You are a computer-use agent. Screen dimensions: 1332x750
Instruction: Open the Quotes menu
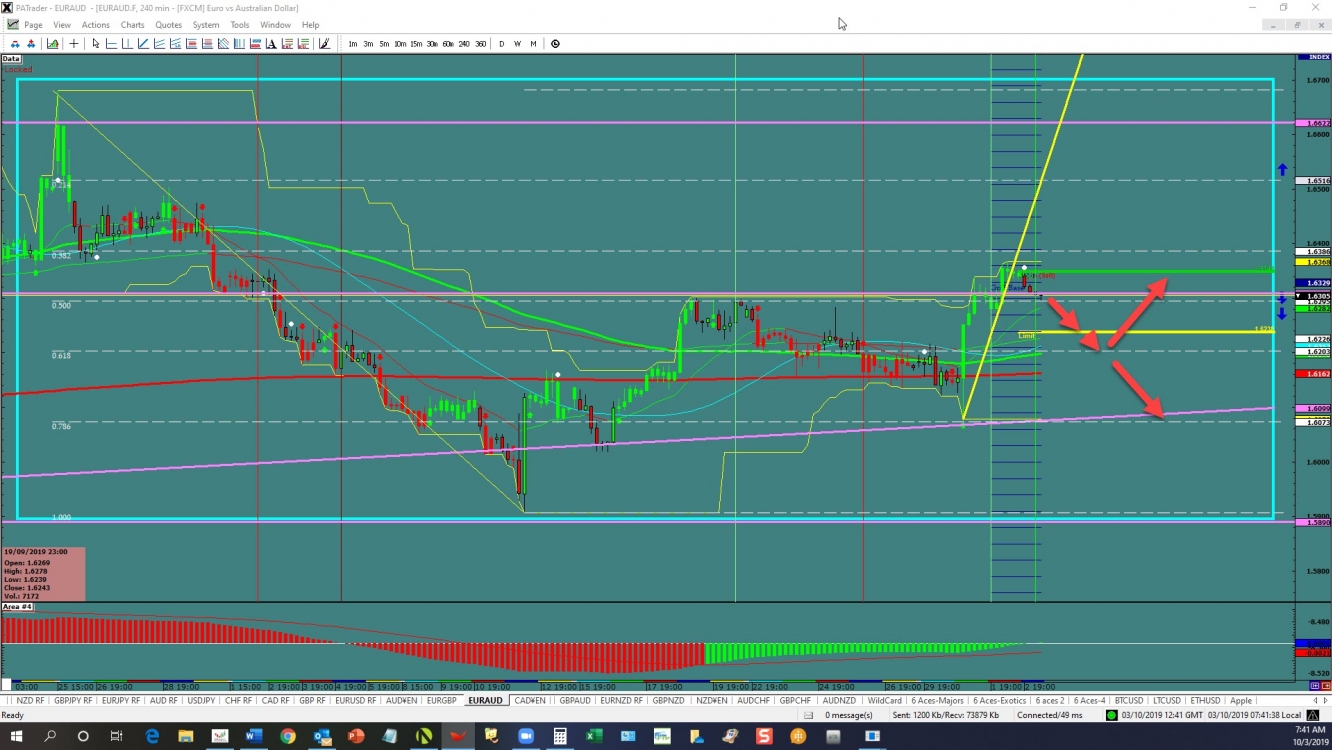point(169,25)
